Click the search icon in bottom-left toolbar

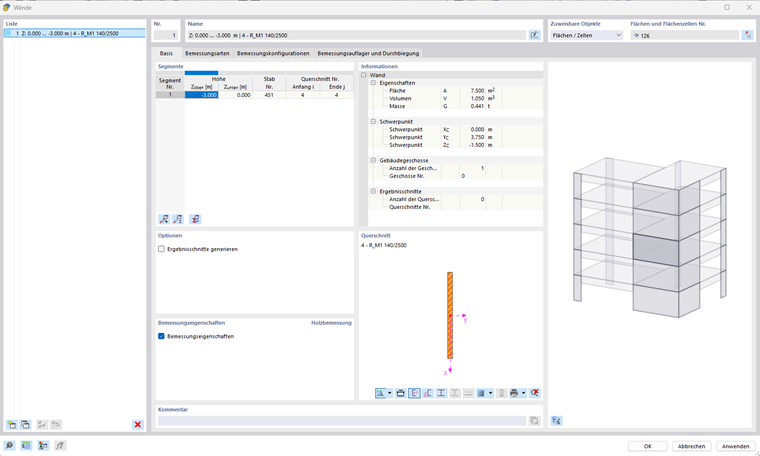9,445
